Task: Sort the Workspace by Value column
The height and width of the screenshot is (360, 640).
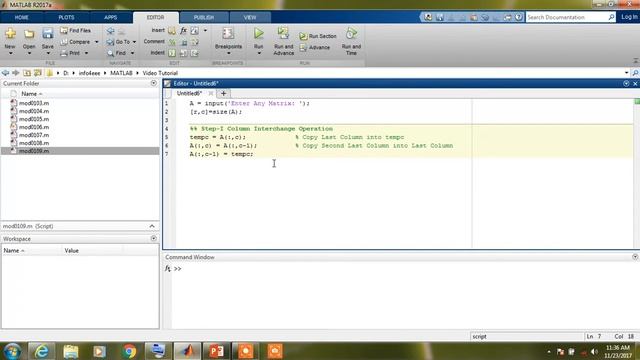Action: pos(71,251)
